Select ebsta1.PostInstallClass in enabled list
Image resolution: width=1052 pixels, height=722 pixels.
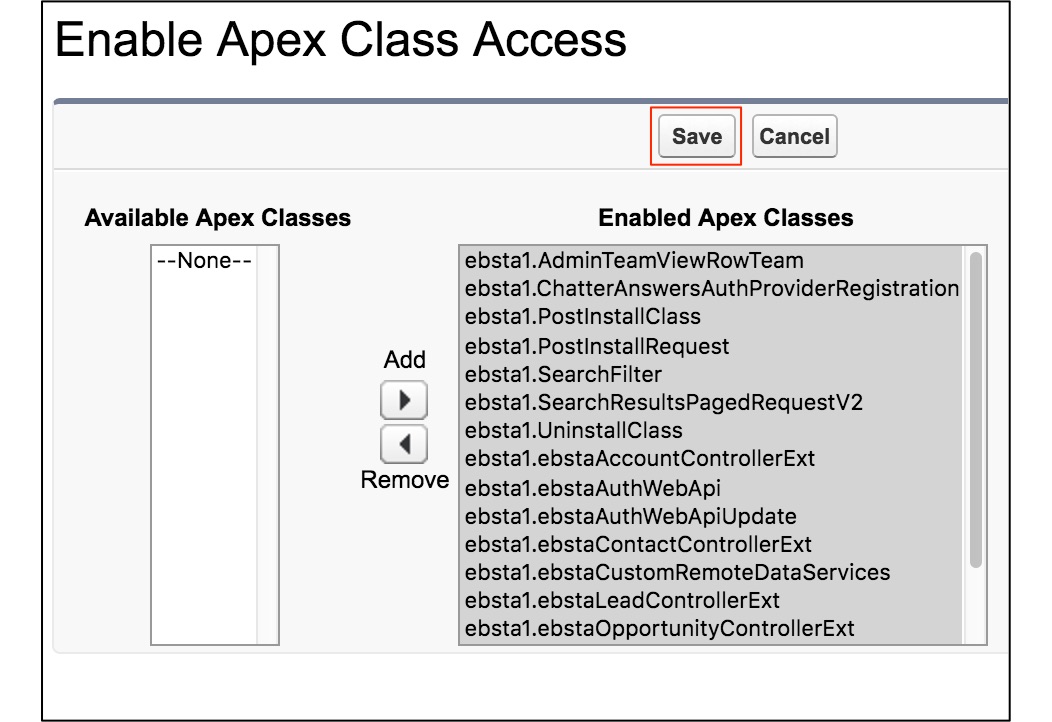click(x=583, y=317)
